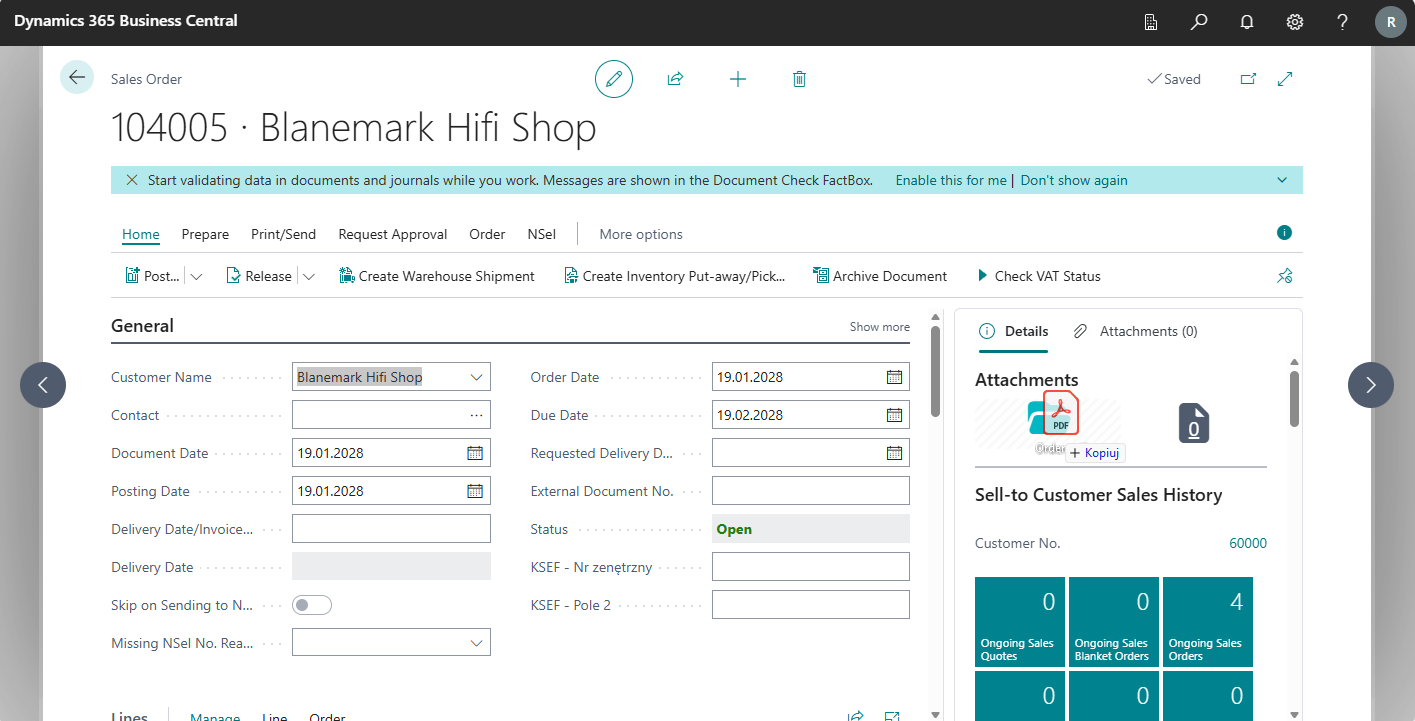
Task: Toggle the pin action bar icon
Action: coord(1285,276)
